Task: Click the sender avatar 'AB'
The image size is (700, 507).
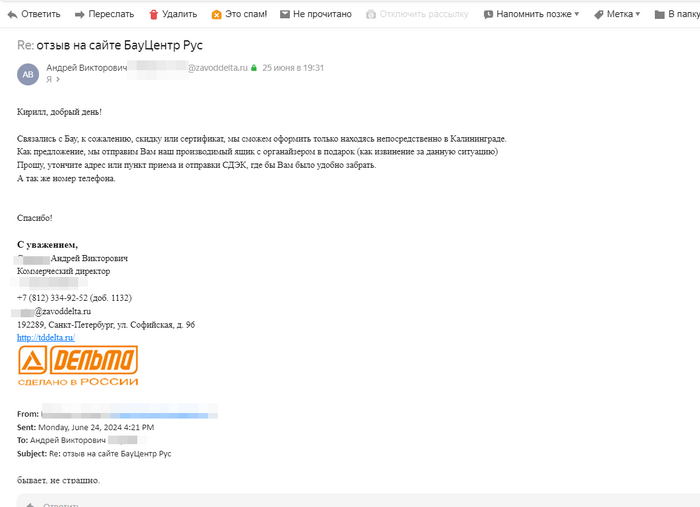Action: point(27,73)
